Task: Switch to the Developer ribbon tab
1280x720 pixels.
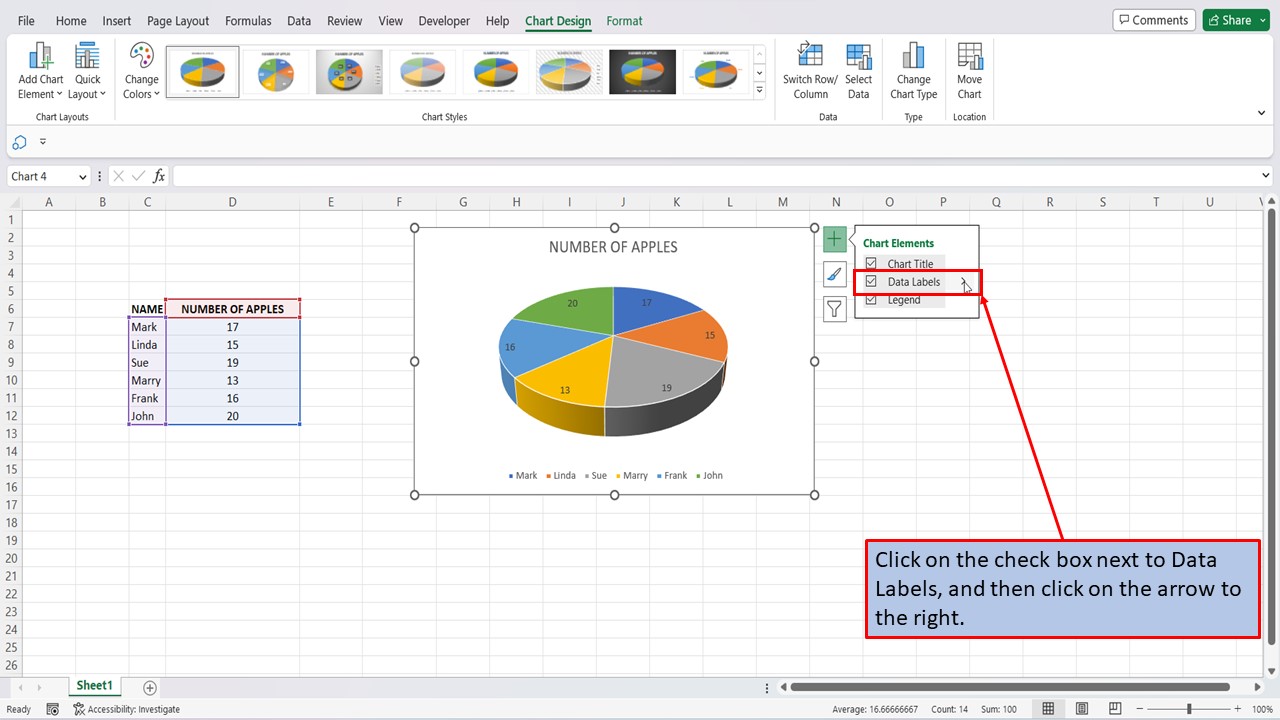Action: pyautogui.click(x=443, y=20)
